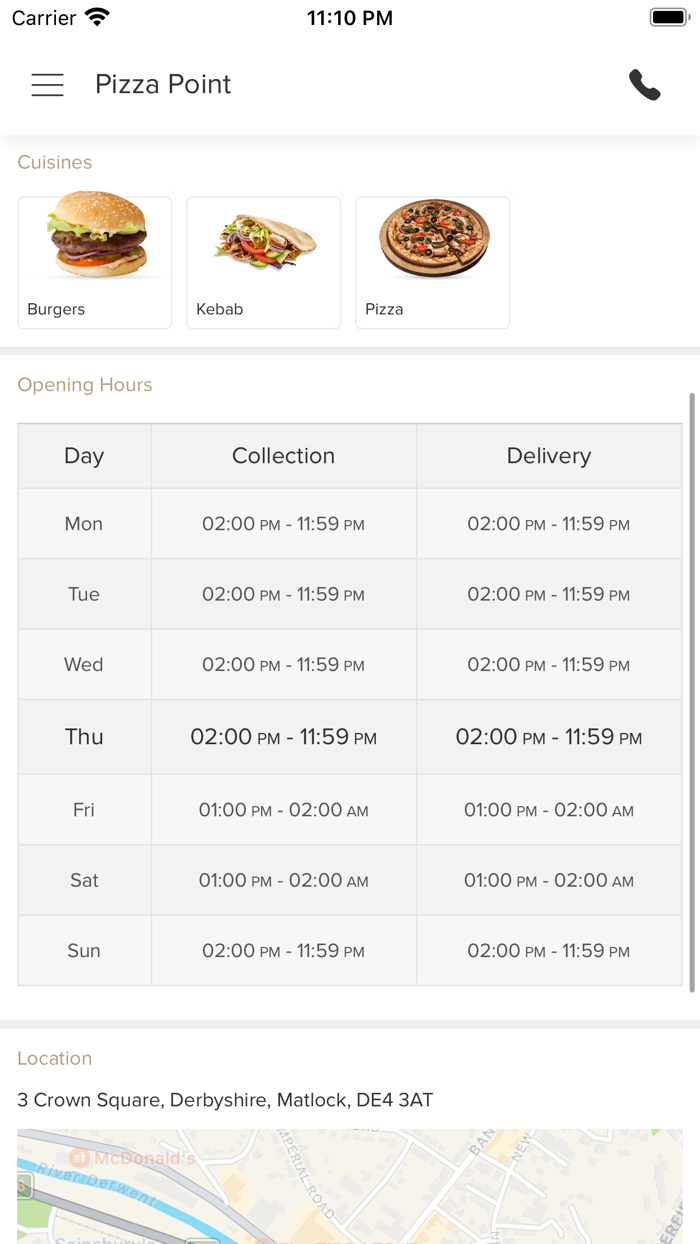Click the Delivery column header
This screenshot has height=1244, width=700.
[549, 456]
